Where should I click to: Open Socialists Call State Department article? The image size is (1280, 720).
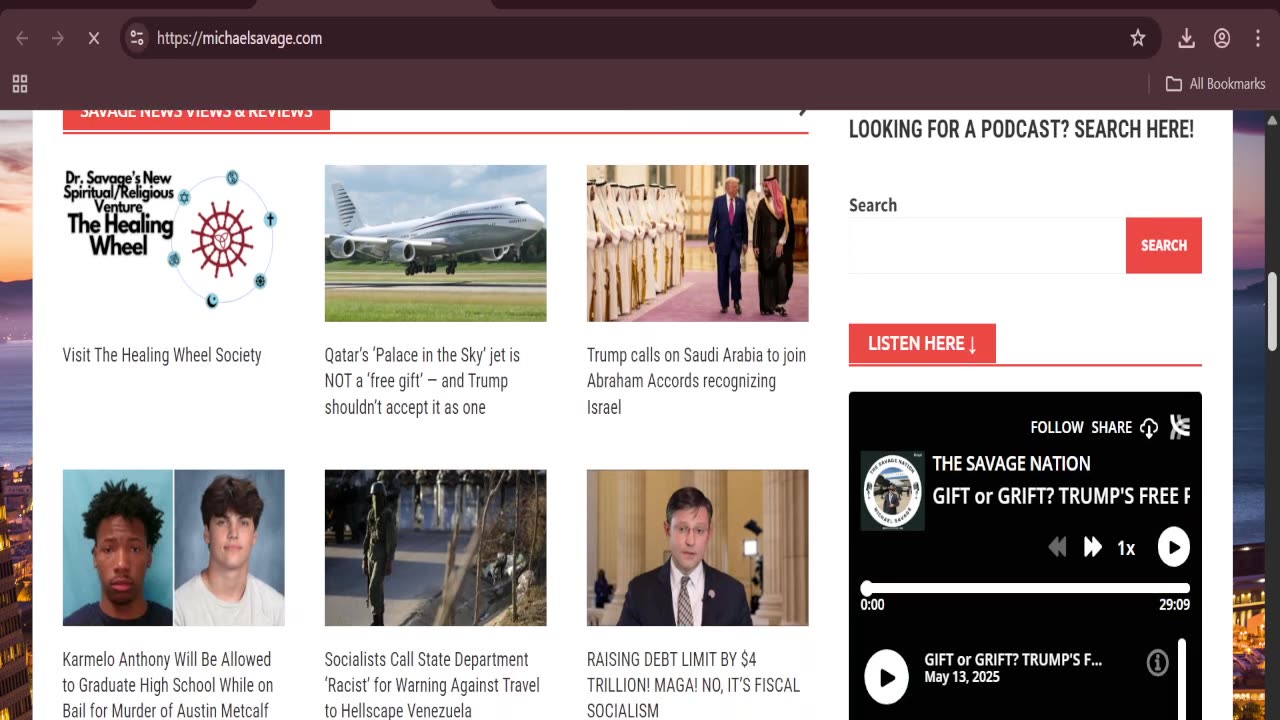coord(432,685)
